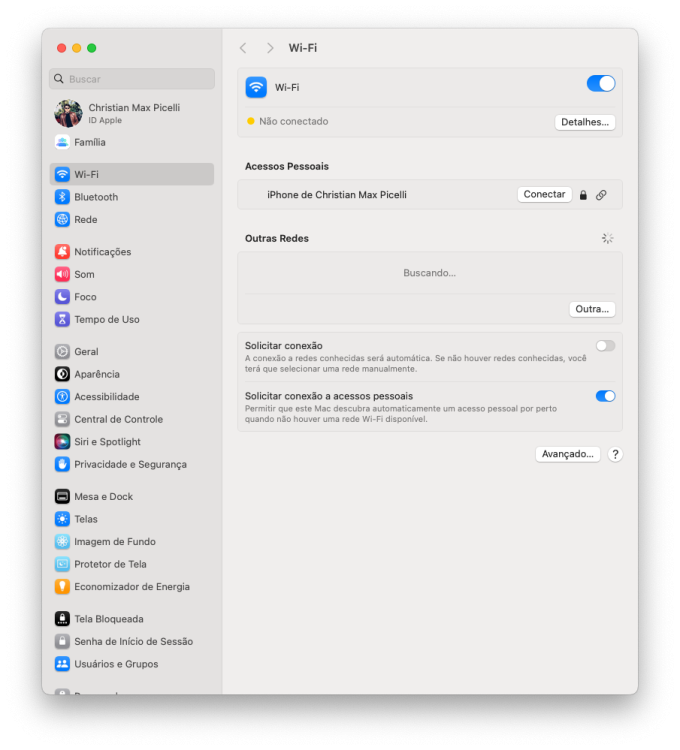Open the Avançado... settings button
The width and height of the screenshot is (680, 750).
pos(568,454)
